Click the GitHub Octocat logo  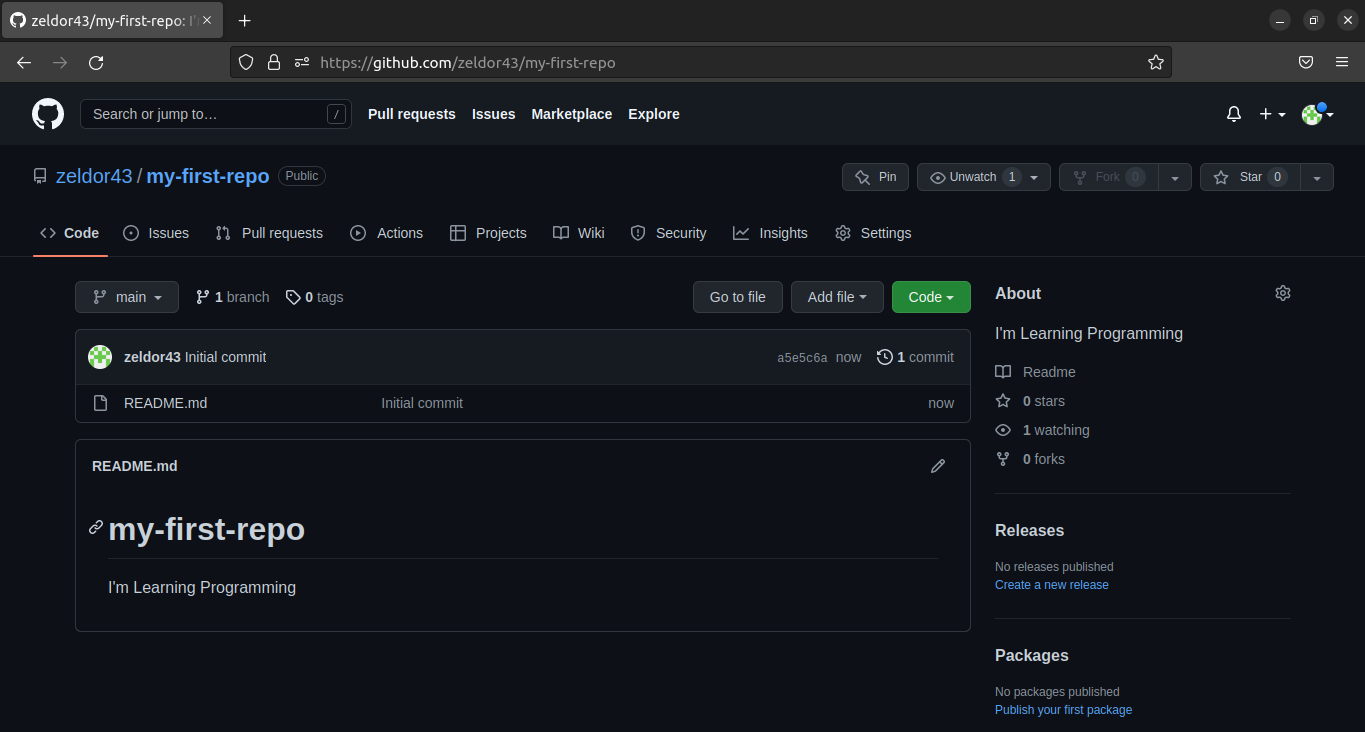coord(48,114)
